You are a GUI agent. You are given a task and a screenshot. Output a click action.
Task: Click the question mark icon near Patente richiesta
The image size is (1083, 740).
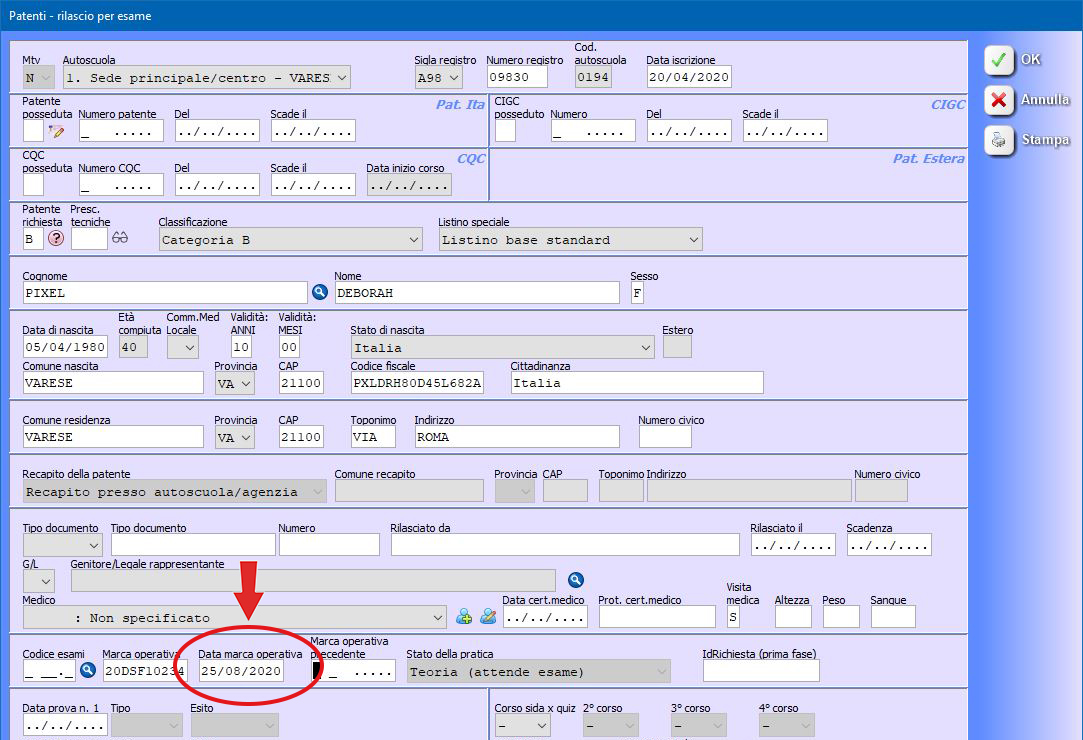(56, 239)
